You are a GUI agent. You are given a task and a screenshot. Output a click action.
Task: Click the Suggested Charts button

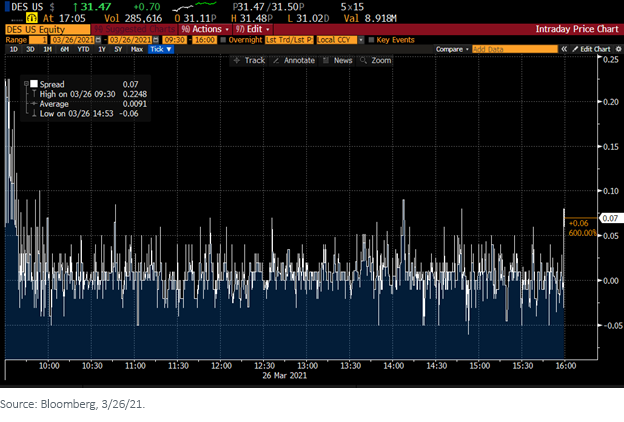135,29
